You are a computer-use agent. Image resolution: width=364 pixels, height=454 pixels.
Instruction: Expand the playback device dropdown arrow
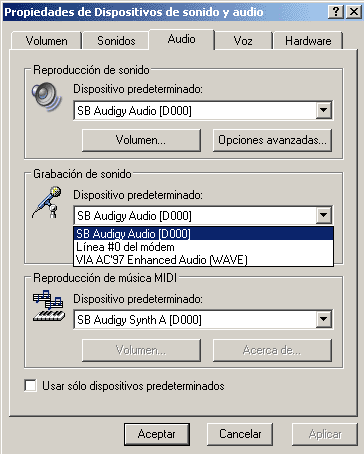pos(324,110)
